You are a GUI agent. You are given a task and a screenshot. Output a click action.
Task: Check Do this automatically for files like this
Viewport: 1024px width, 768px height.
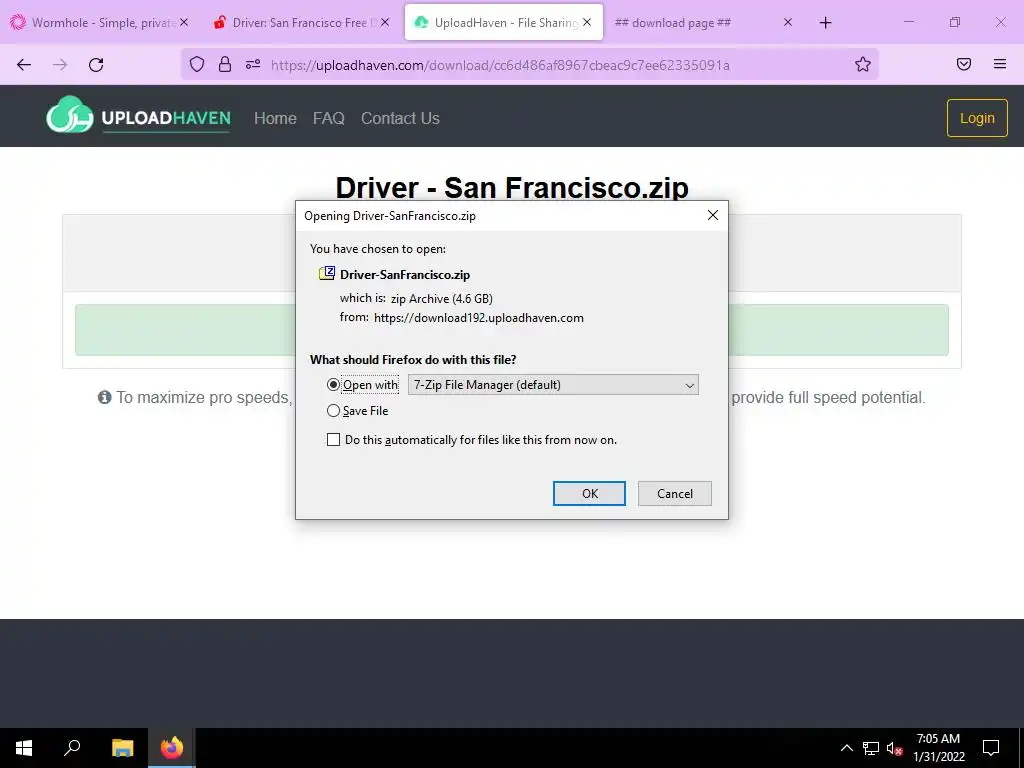pyautogui.click(x=333, y=440)
